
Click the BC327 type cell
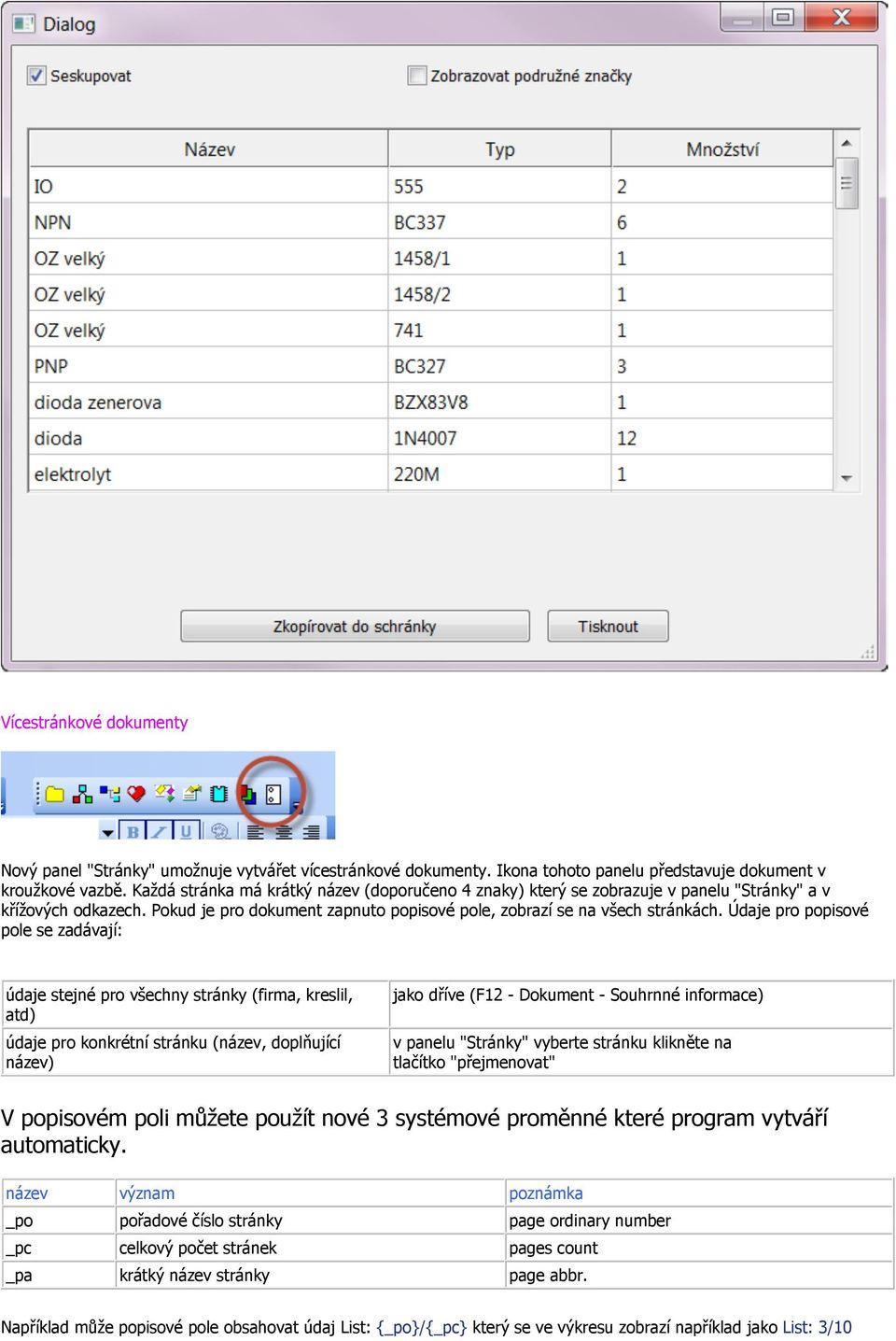tap(499, 366)
